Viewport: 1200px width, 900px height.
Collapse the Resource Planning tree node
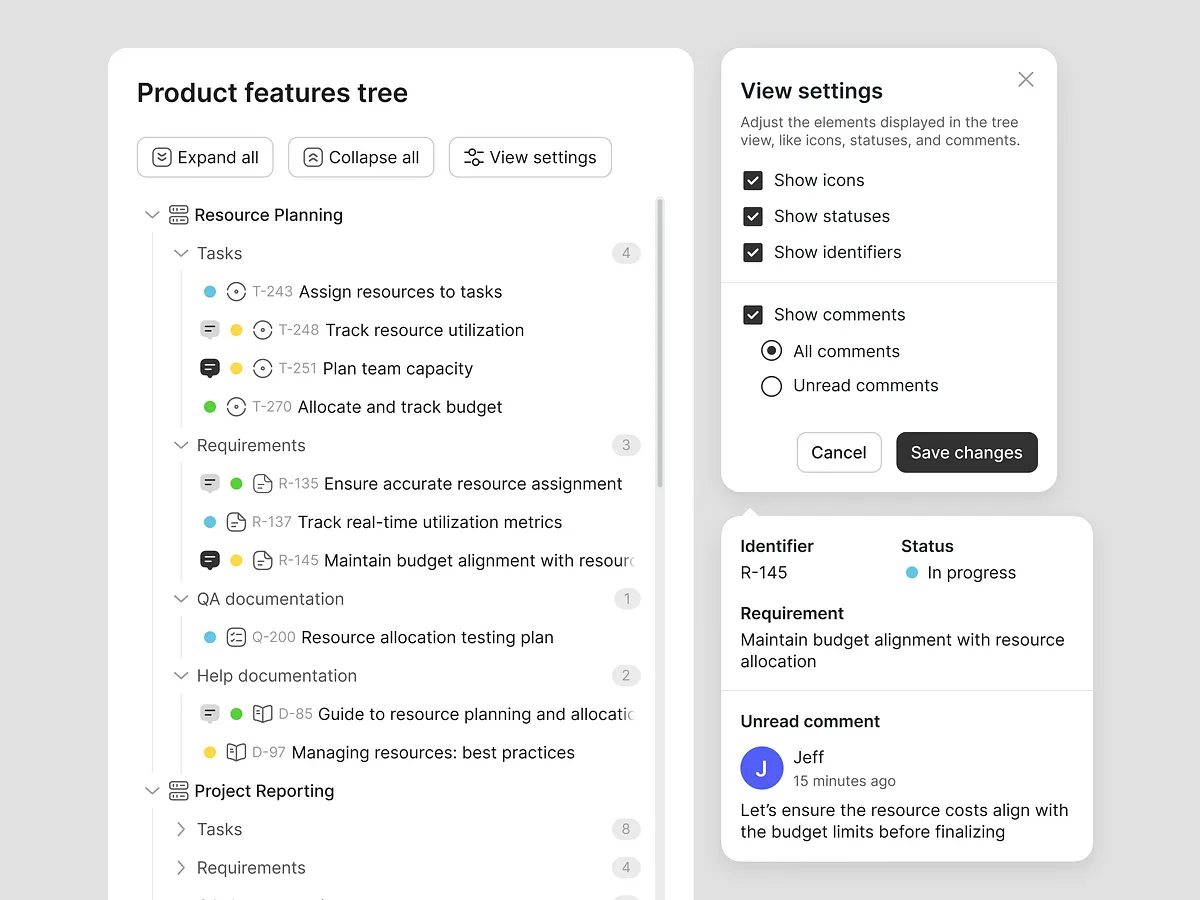tap(152, 215)
